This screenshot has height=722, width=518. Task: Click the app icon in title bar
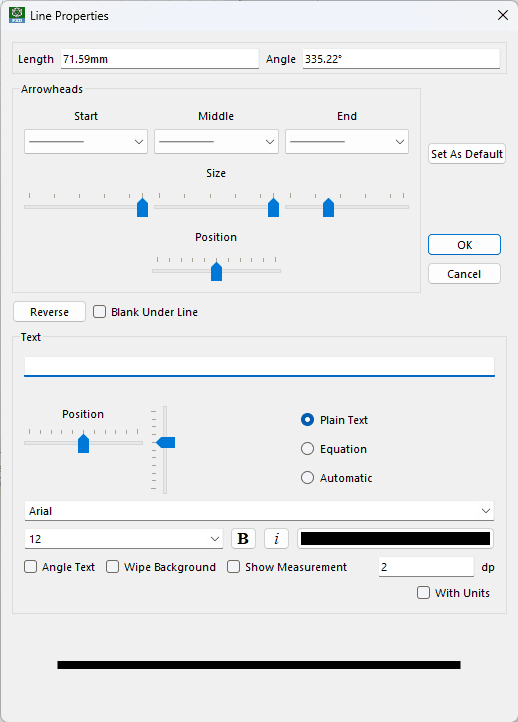pyautogui.click(x=17, y=15)
